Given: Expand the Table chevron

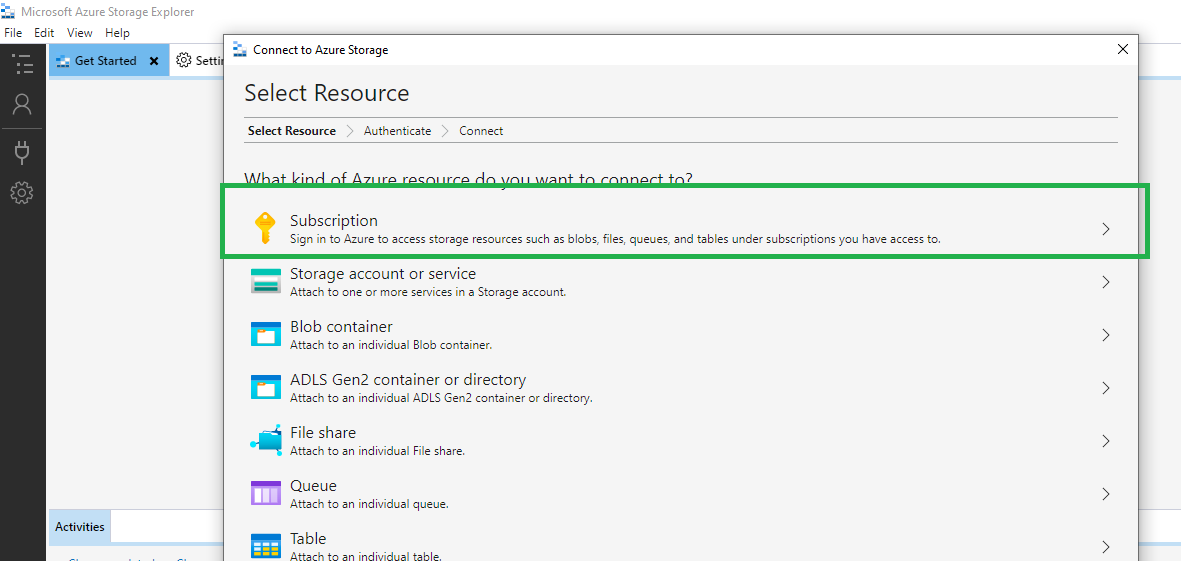Looking at the screenshot, I should [1106, 547].
